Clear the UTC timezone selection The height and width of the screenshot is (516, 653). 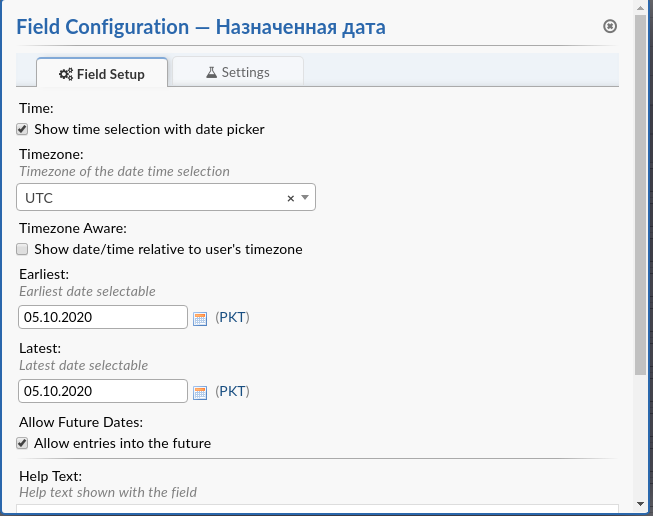291,198
